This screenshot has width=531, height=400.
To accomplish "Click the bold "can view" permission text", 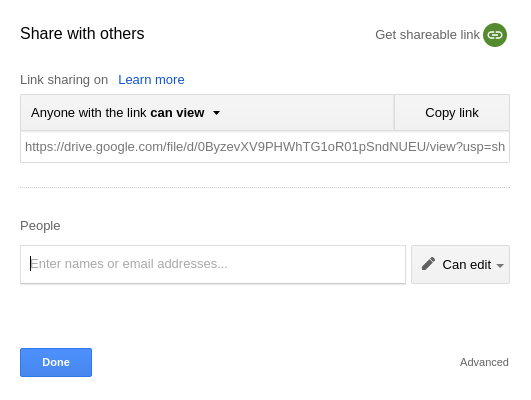I will tap(177, 113).
